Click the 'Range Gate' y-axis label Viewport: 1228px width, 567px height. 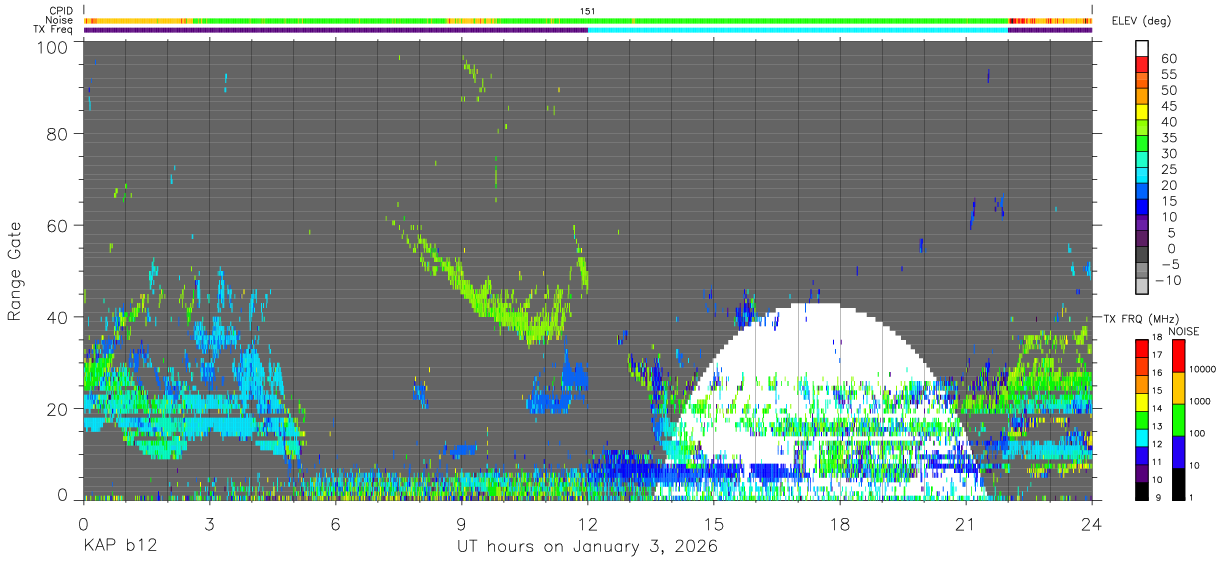pos(15,272)
